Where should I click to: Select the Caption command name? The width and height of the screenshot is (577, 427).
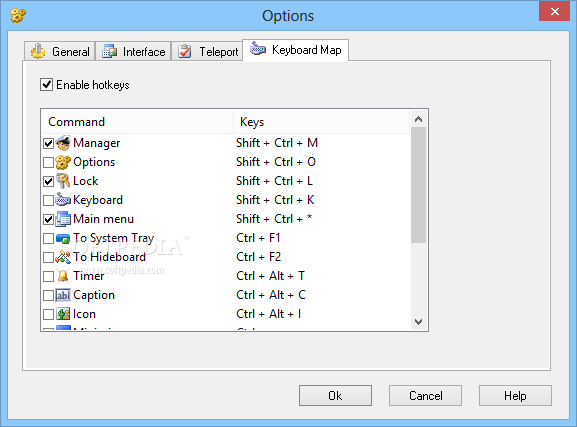click(x=94, y=295)
